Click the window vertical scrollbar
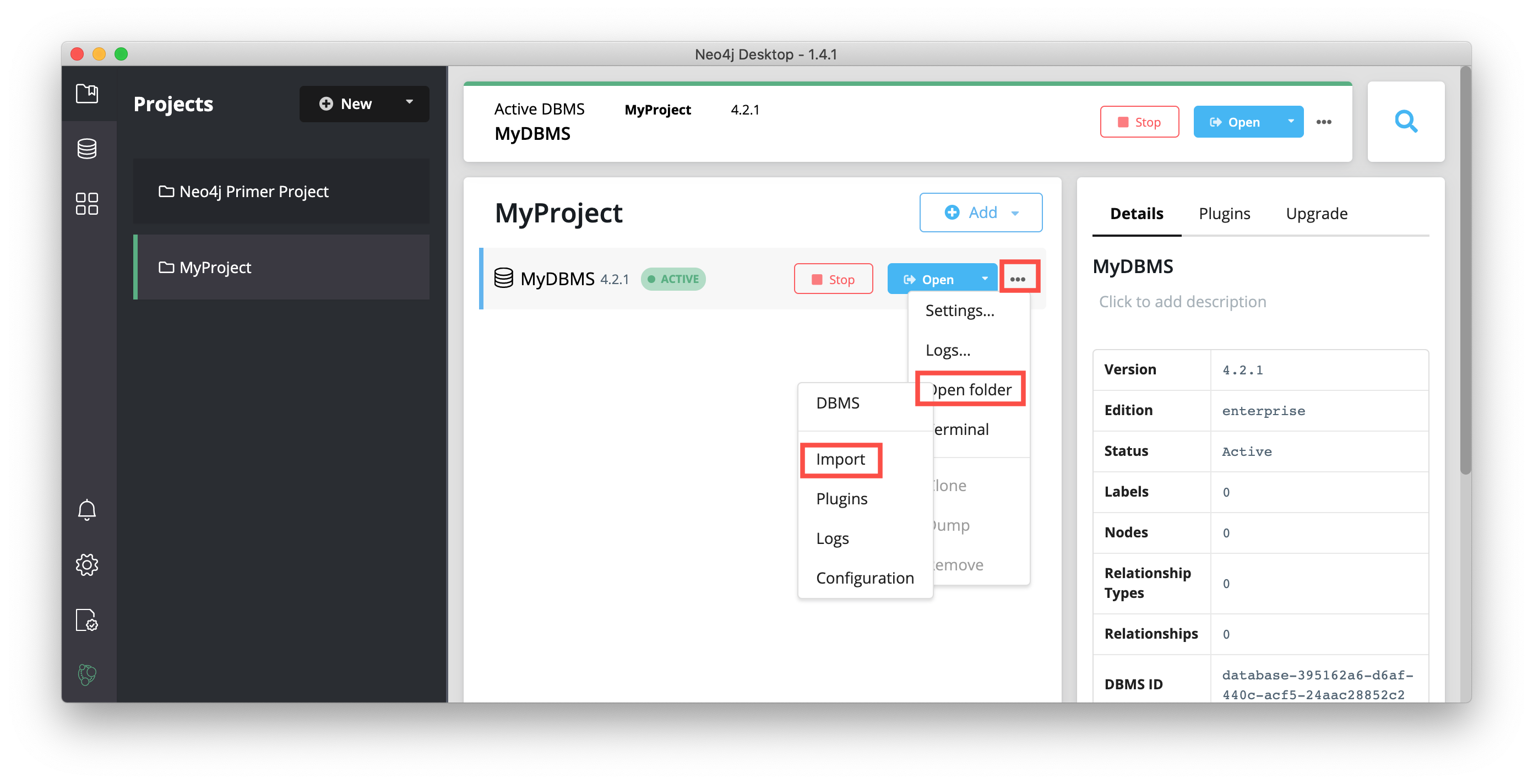The image size is (1533, 784). pos(1465,271)
